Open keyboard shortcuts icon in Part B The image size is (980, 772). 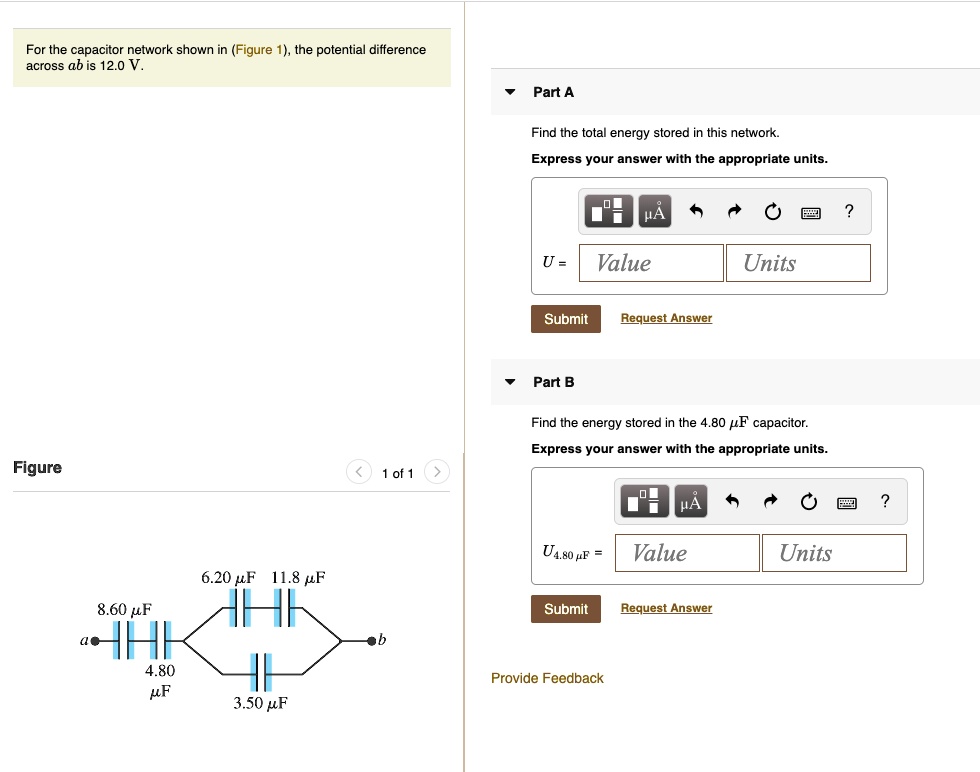[x=846, y=502]
